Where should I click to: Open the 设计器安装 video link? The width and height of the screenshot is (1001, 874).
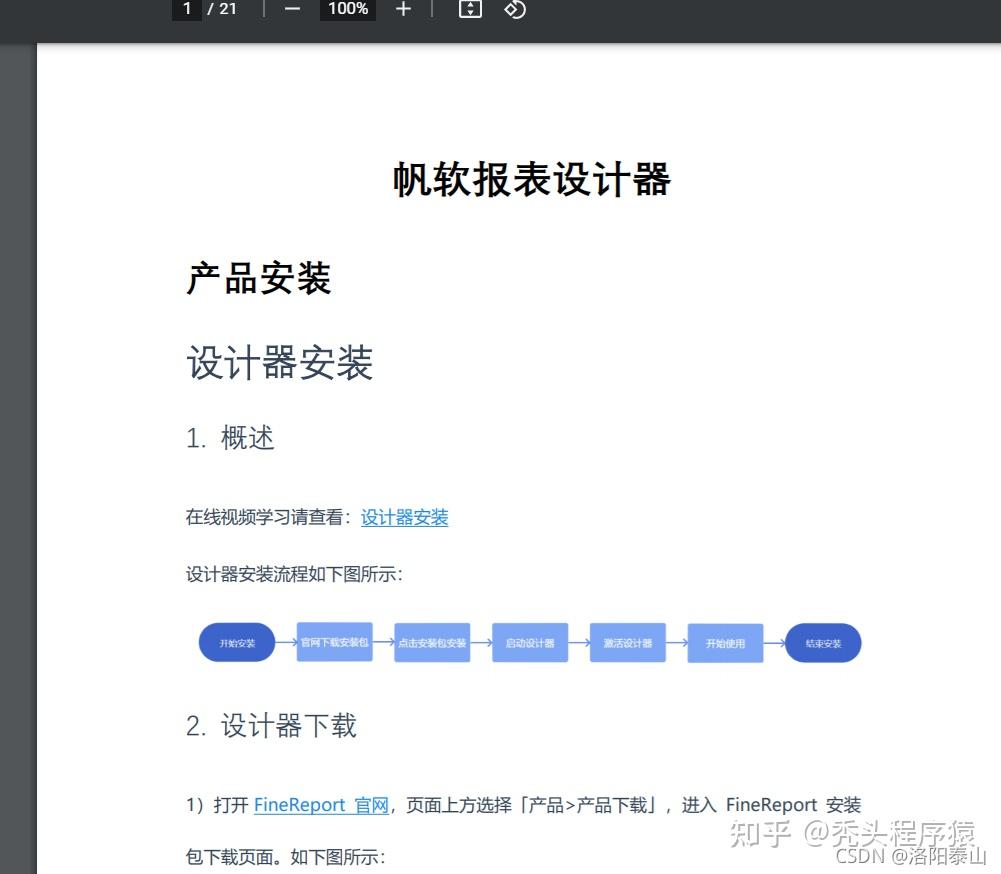tap(404, 517)
